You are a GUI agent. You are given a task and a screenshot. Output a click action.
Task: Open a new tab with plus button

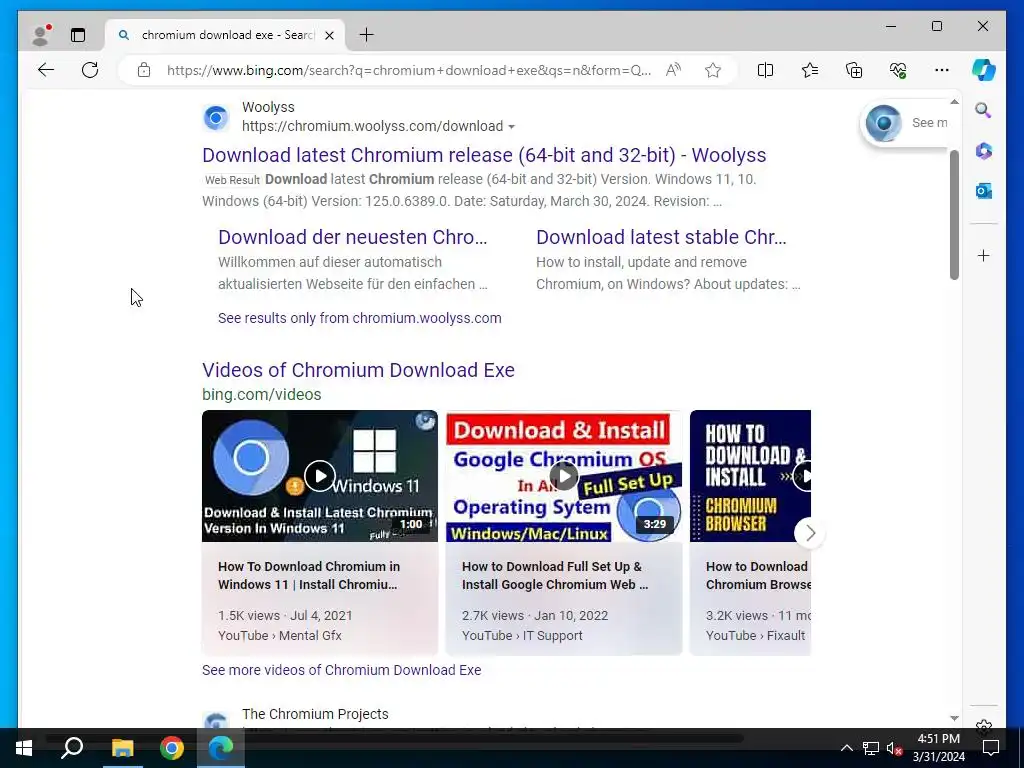[366, 35]
